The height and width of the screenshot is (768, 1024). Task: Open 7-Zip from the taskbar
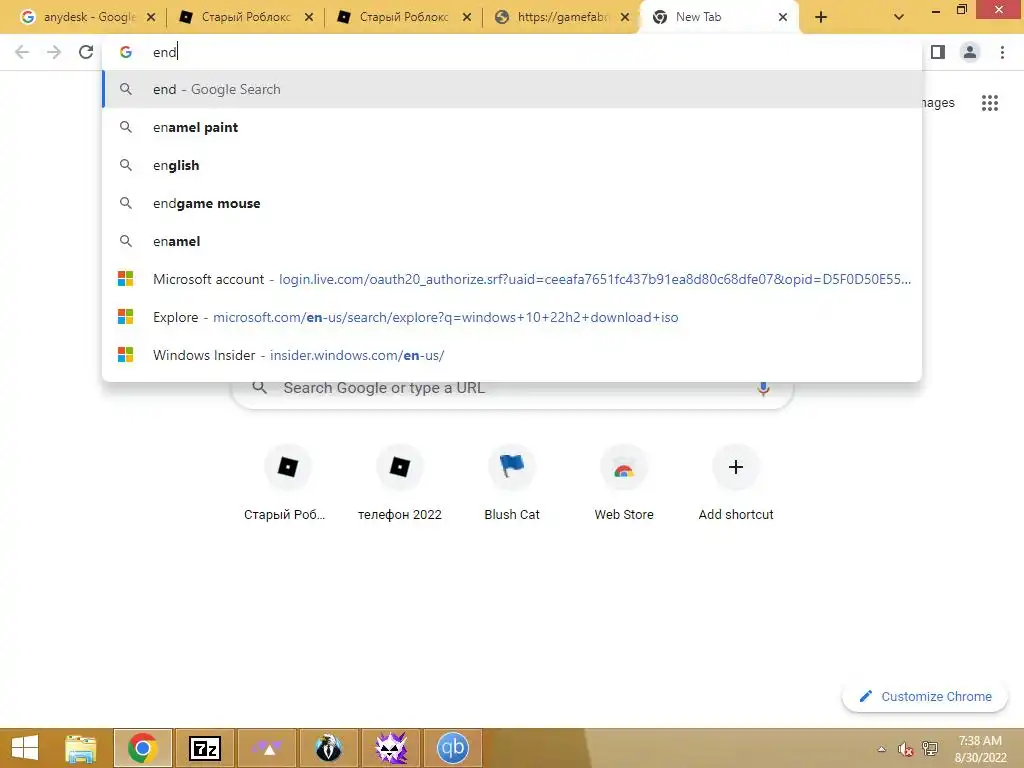204,748
